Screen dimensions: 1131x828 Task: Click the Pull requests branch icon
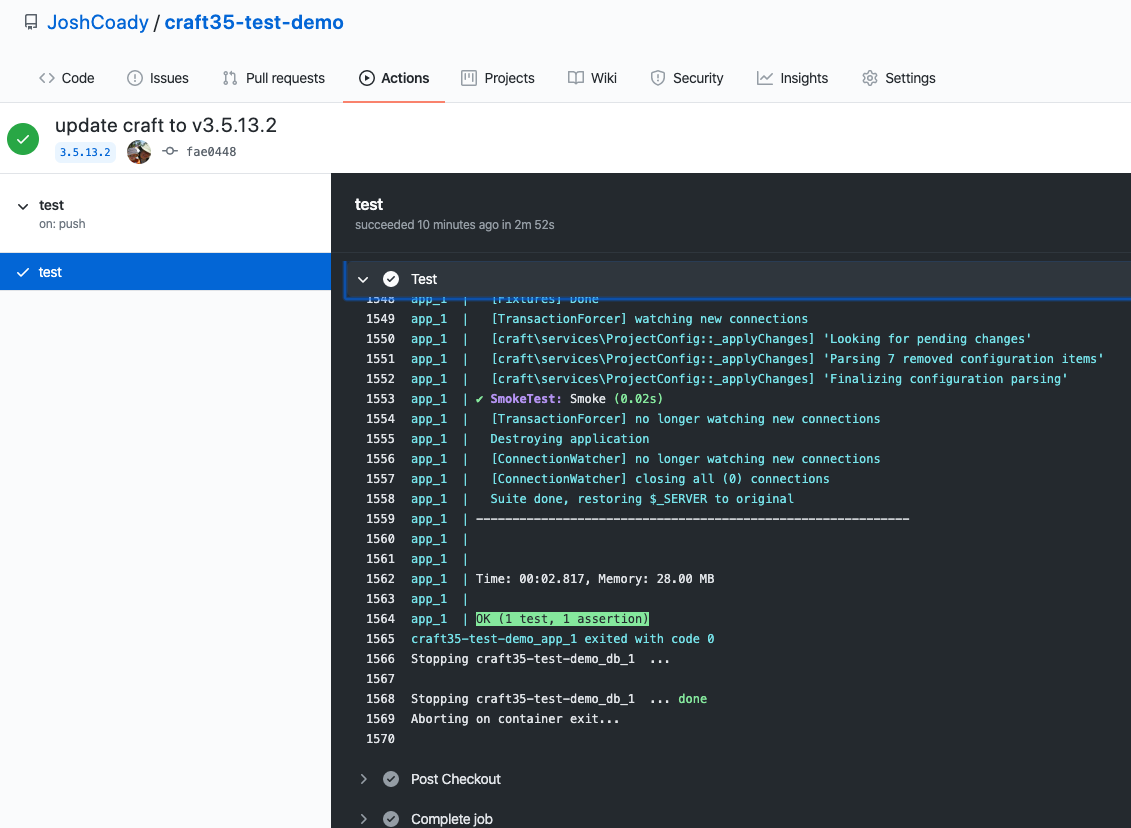coord(230,78)
